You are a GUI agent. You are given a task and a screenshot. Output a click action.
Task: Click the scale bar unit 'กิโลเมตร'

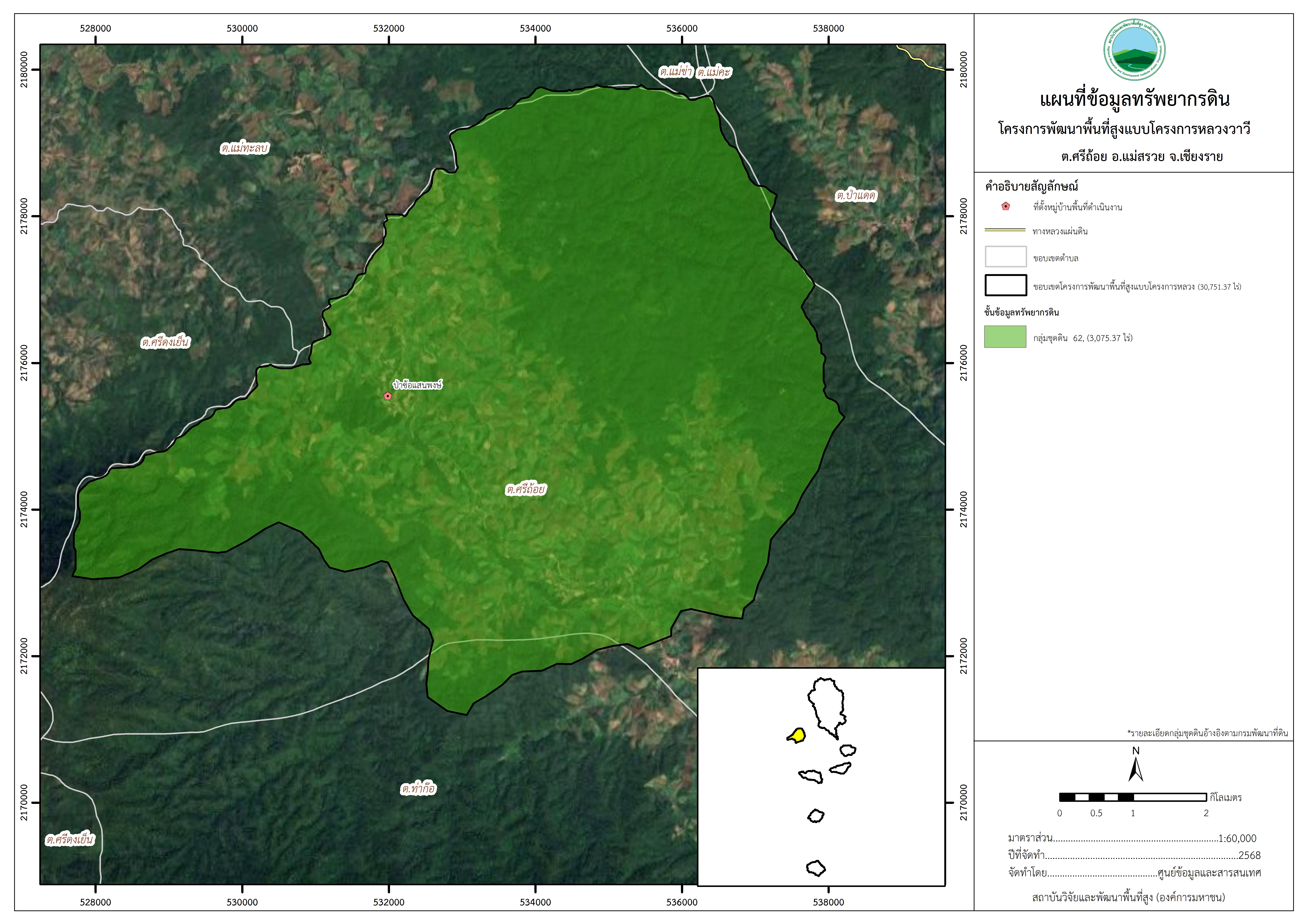point(1226,798)
